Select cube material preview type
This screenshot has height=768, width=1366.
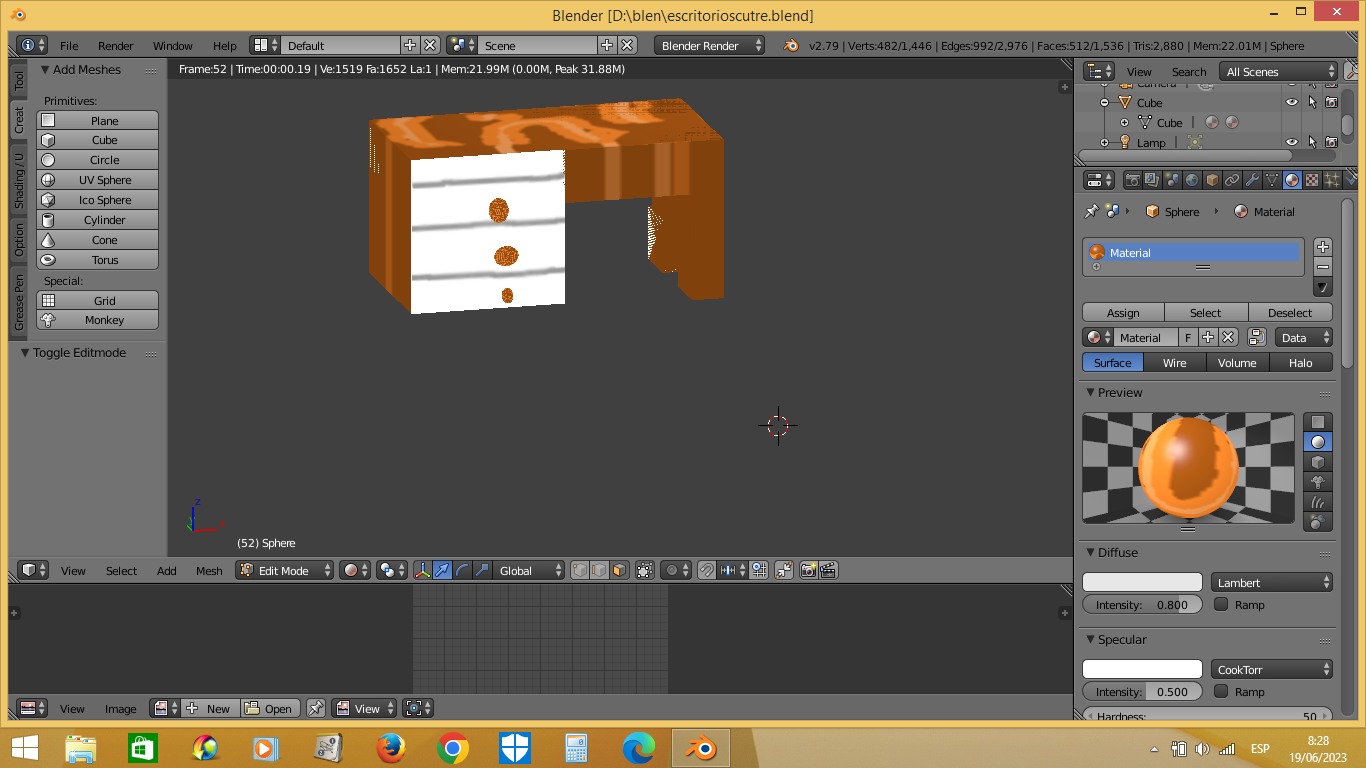(x=1318, y=462)
